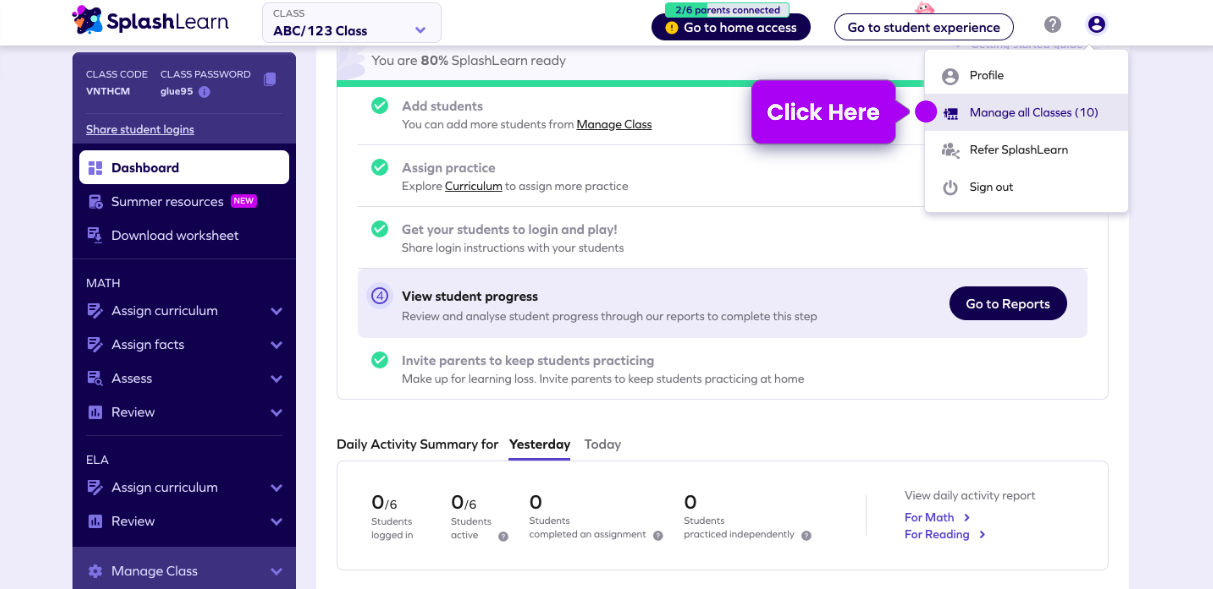Click the Go to Reports button
Viewport: 1213px width, 589px height.
(x=1007, y=304)
